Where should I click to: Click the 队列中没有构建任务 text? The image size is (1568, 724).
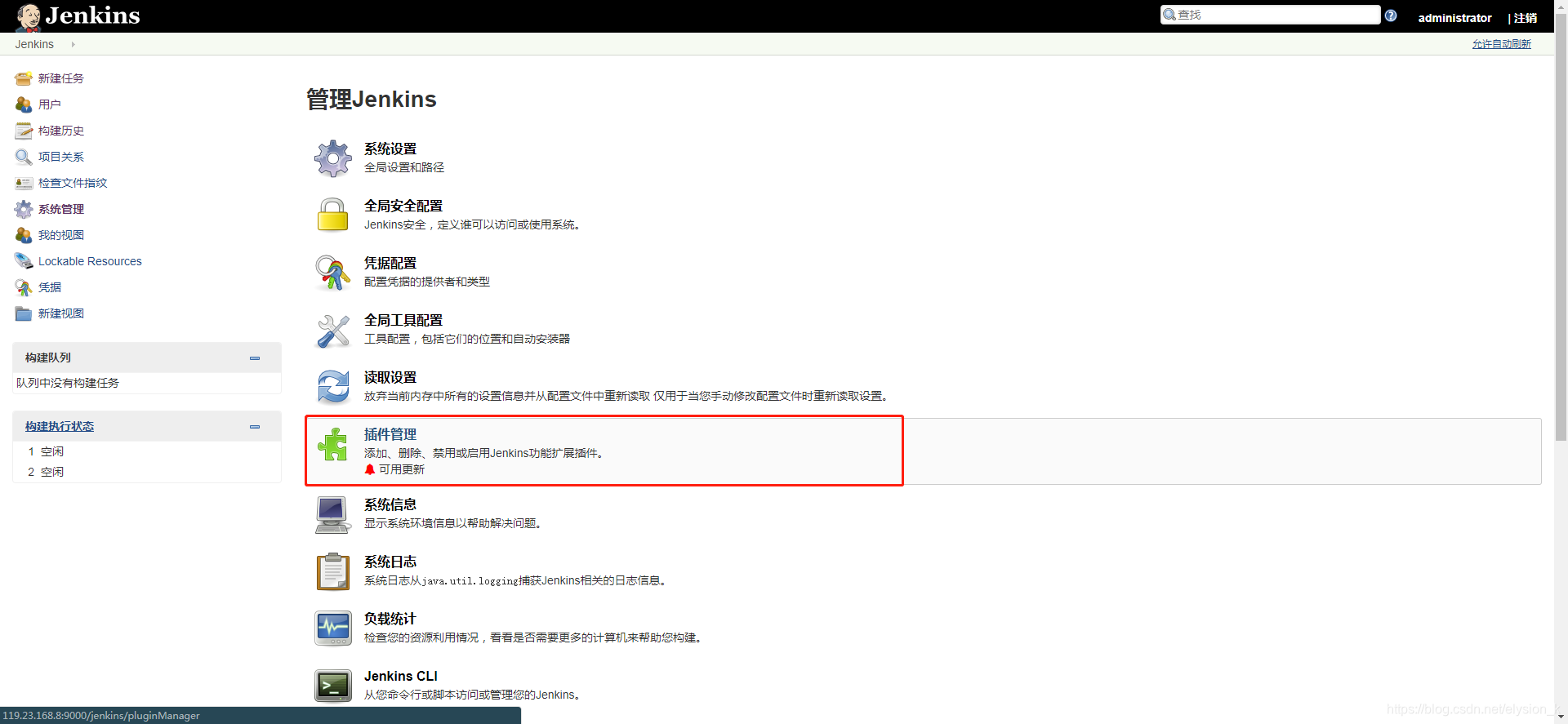[x=68, y=383]
